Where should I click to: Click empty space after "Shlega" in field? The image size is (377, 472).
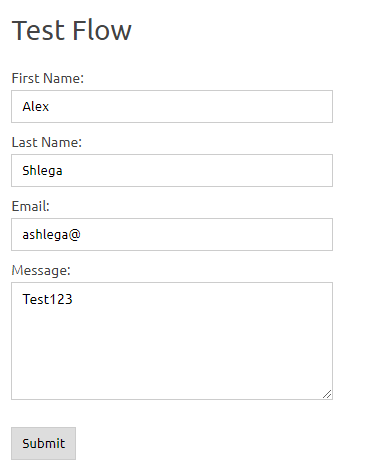[197, 170]
